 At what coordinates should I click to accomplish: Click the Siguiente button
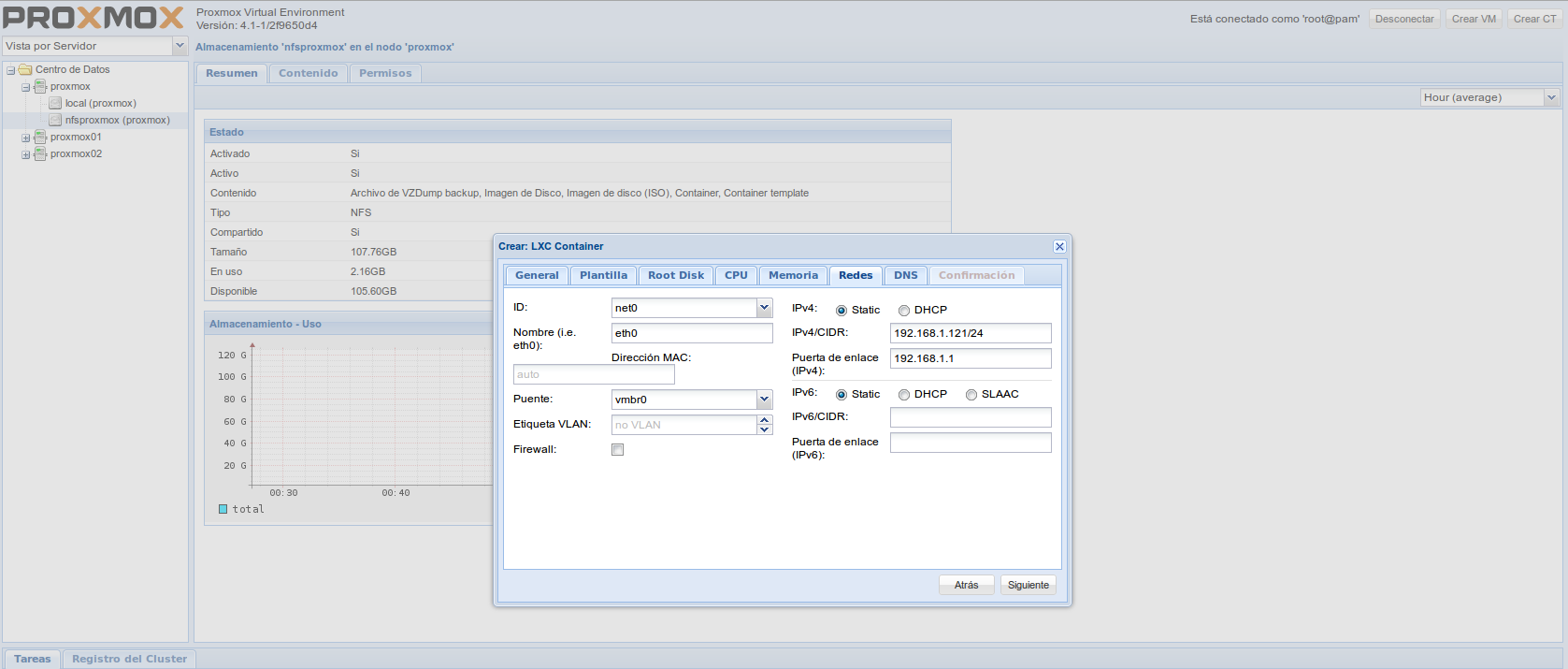(x=1028, y=585)
